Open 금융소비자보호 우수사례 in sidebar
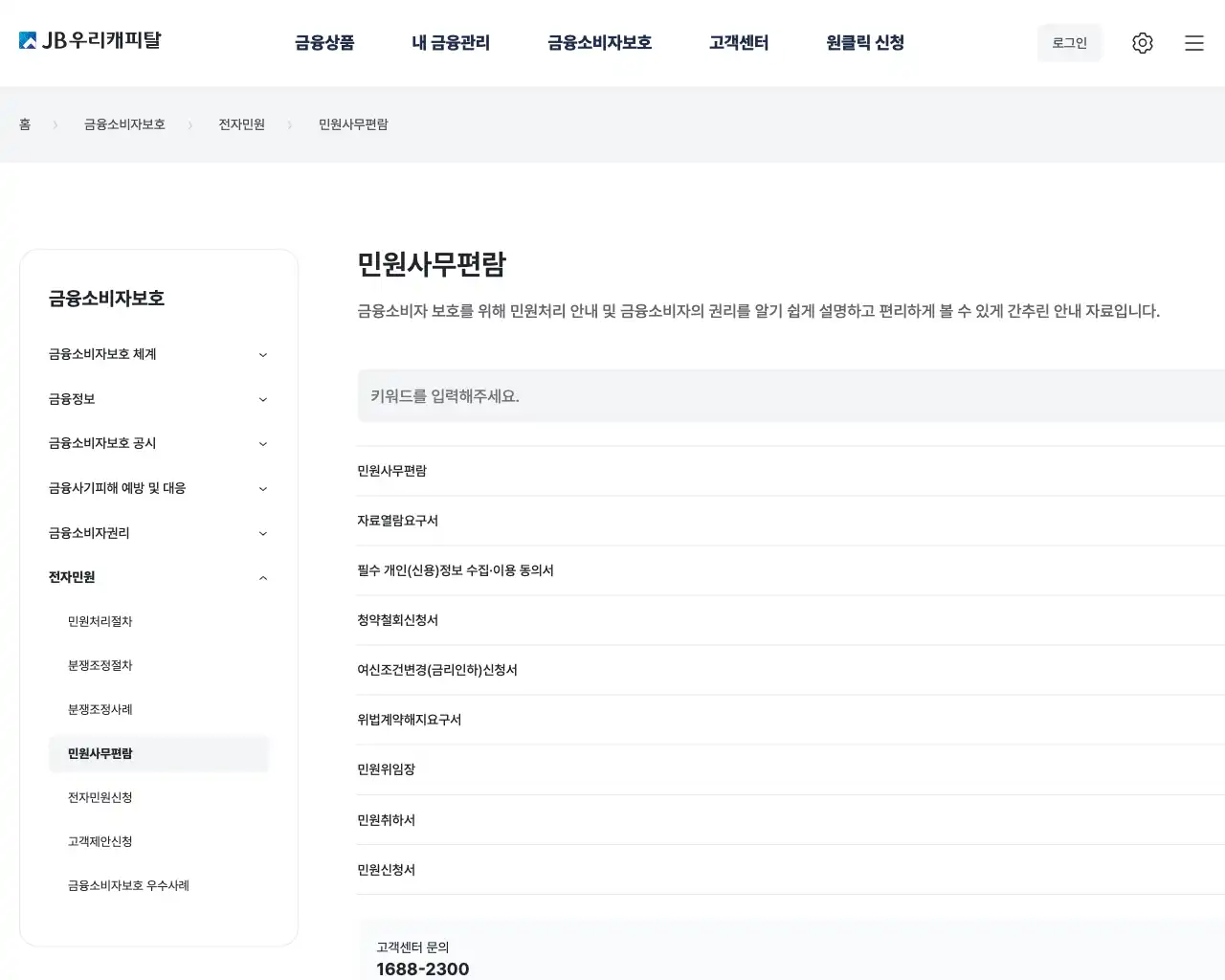This screenshot has width=1225, height=980. (x=128, y=885)
